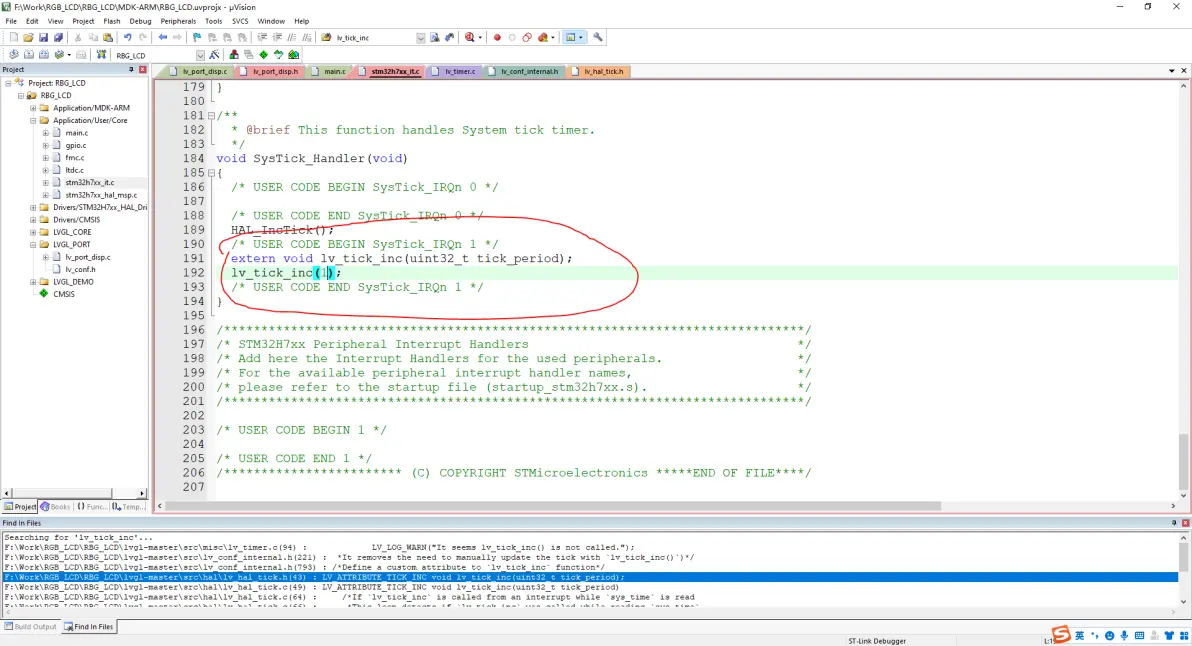The height and width of the screenshot is (646, 1192).
Task: Expand main.c file node in project tree
Action: click(x=45, y=133)
